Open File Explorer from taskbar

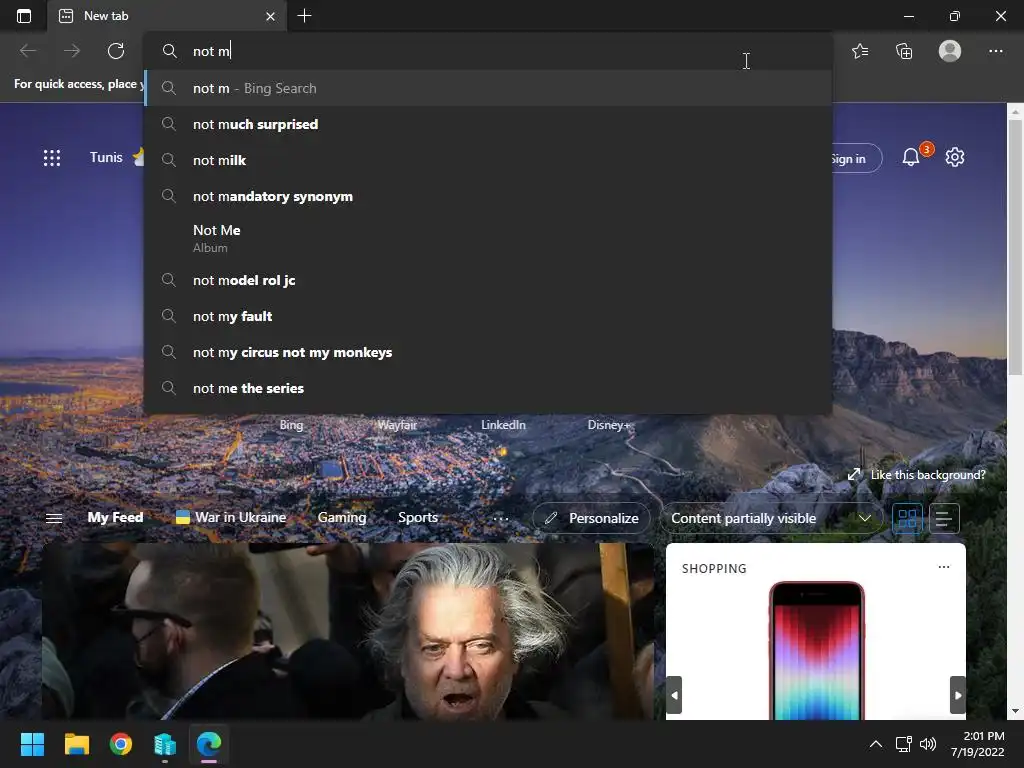coord(76,744)
